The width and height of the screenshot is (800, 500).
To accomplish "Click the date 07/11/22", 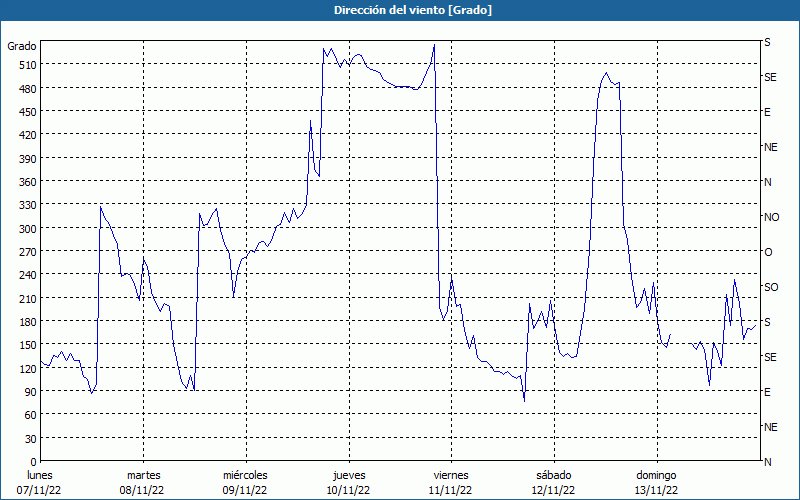I will (39, 490).
